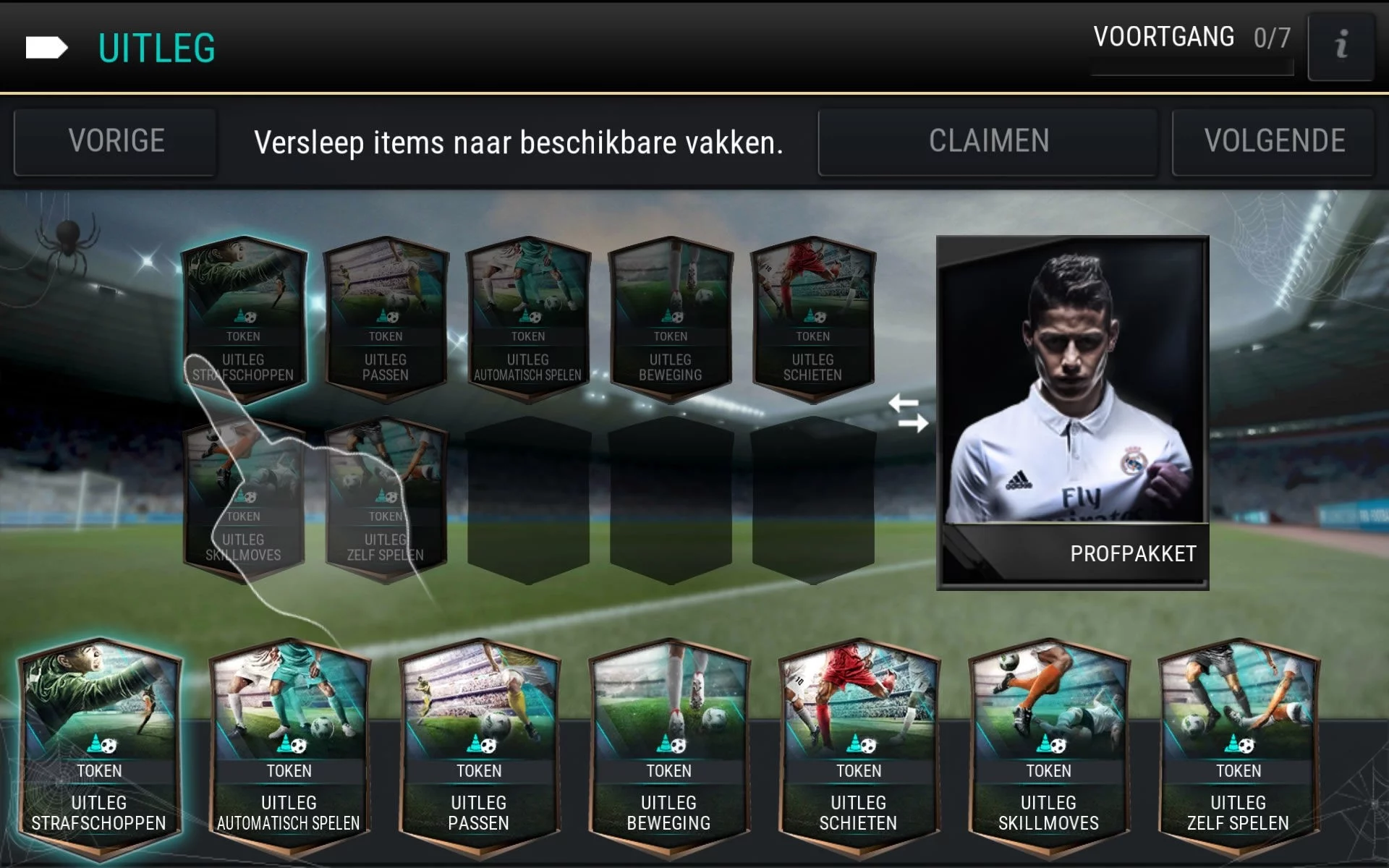Tap the back arrow beside UITLEG
The width and height of the screenshot is (1389, 868).
[x=46, y=48]
